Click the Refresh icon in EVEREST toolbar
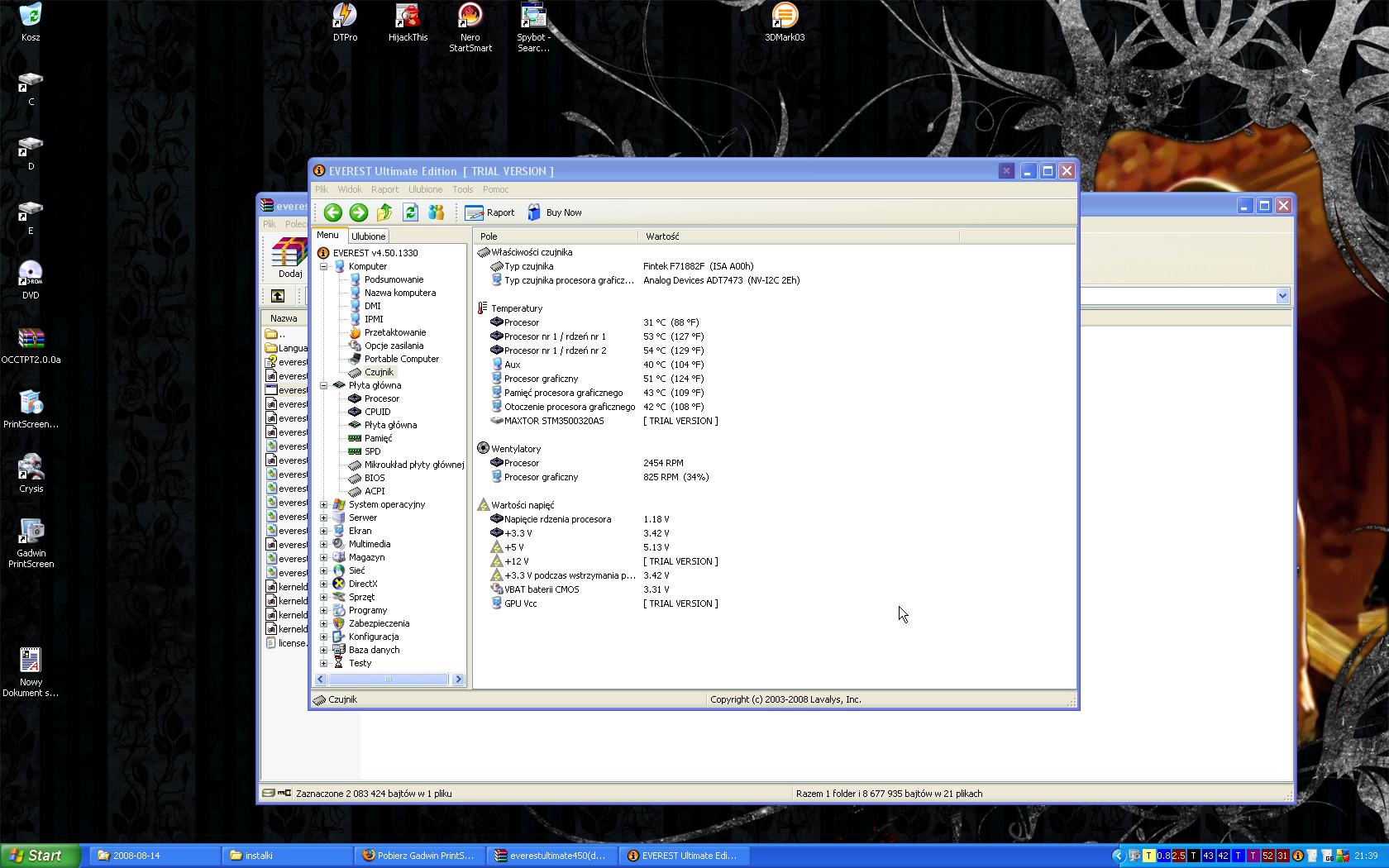1389x868 pixels. point(410,212)
